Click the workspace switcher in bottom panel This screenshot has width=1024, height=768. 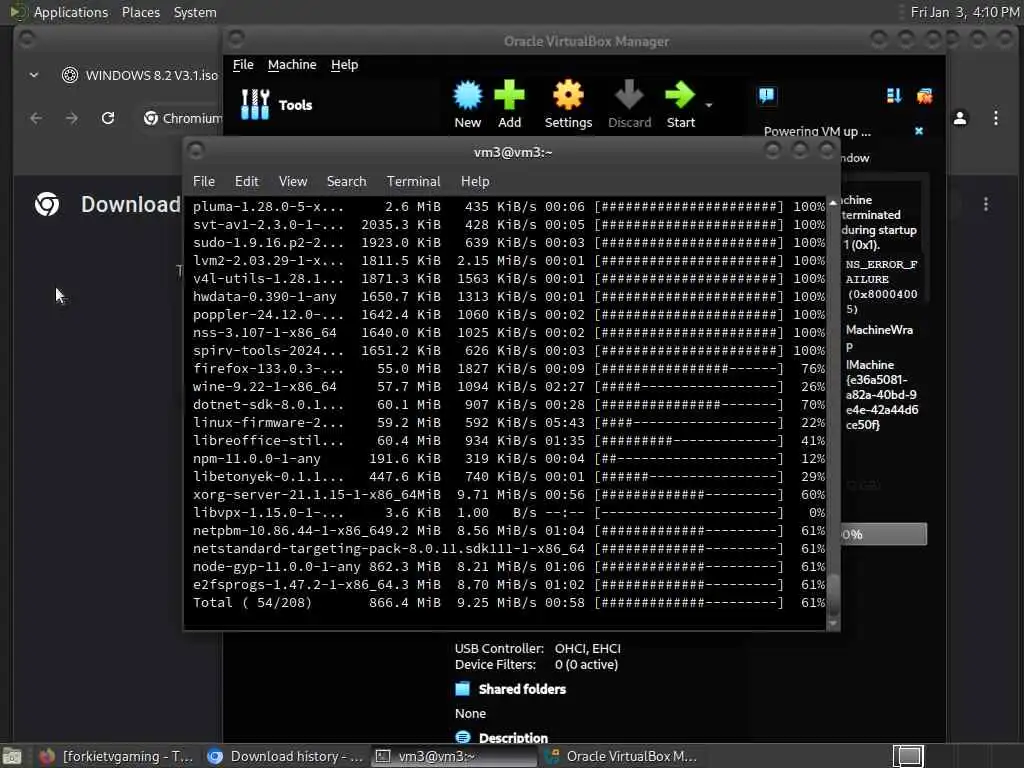[908, 756]
